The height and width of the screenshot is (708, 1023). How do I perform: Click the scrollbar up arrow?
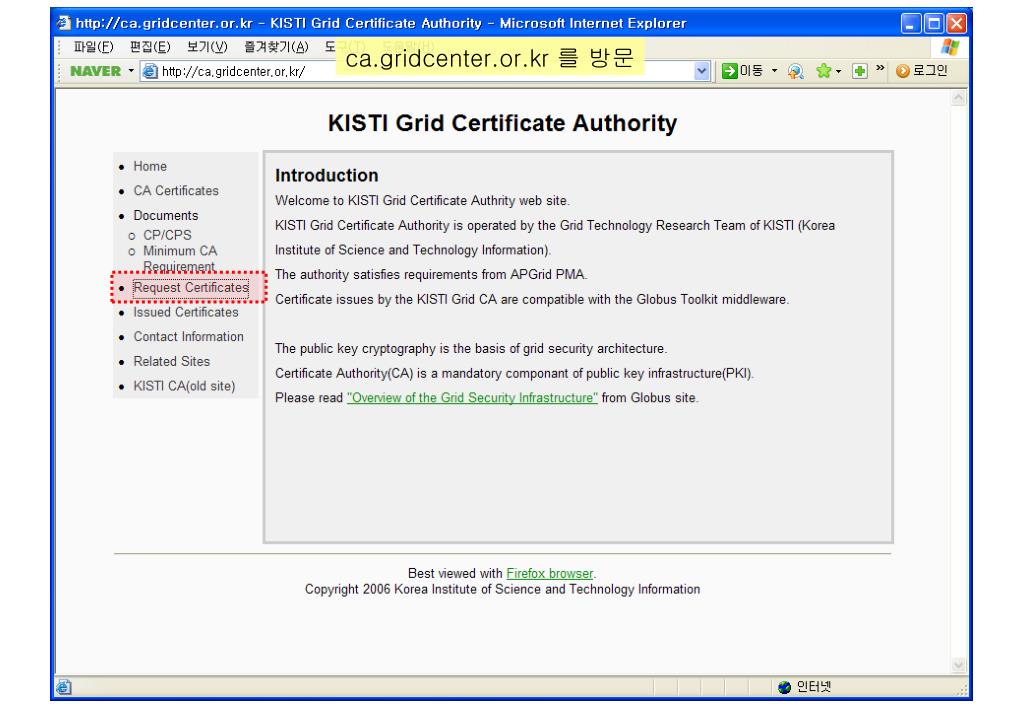click(958, 98)
